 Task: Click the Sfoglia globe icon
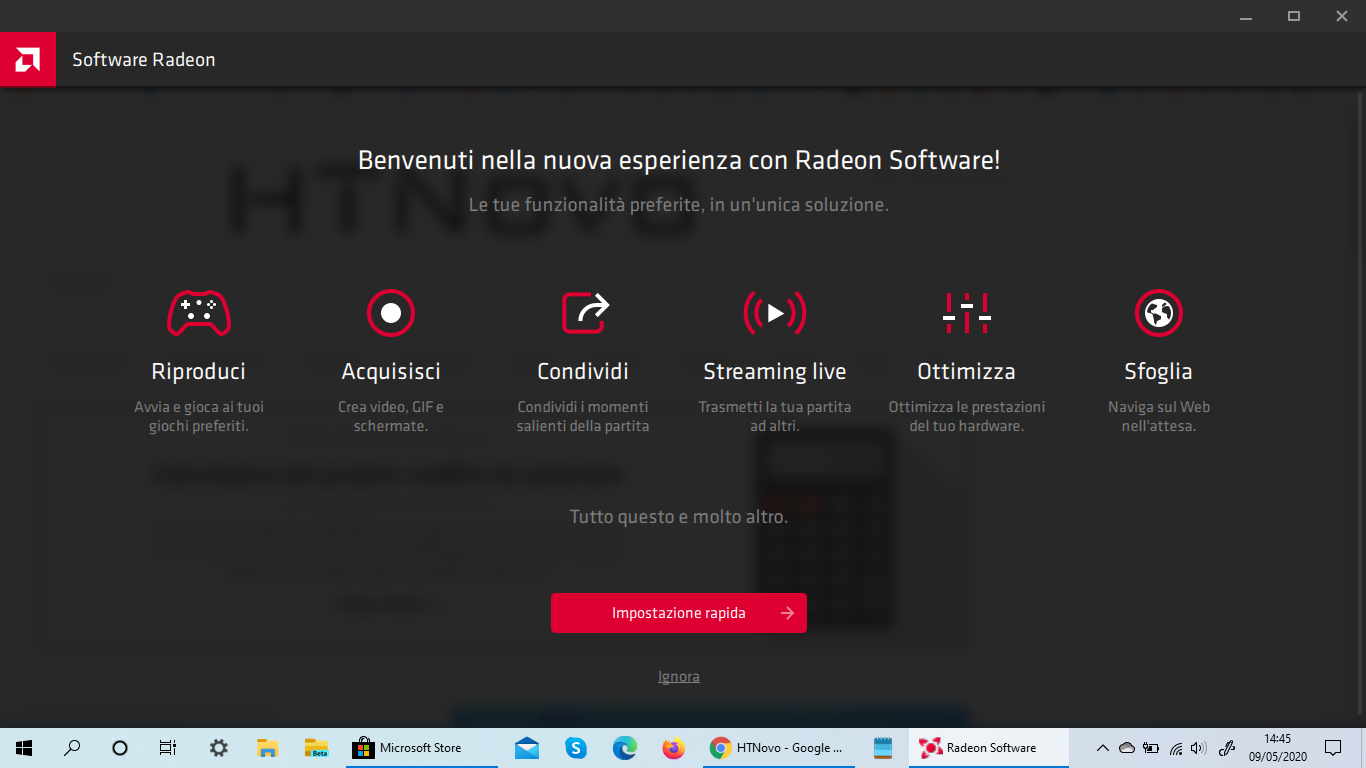(1159, 313)
